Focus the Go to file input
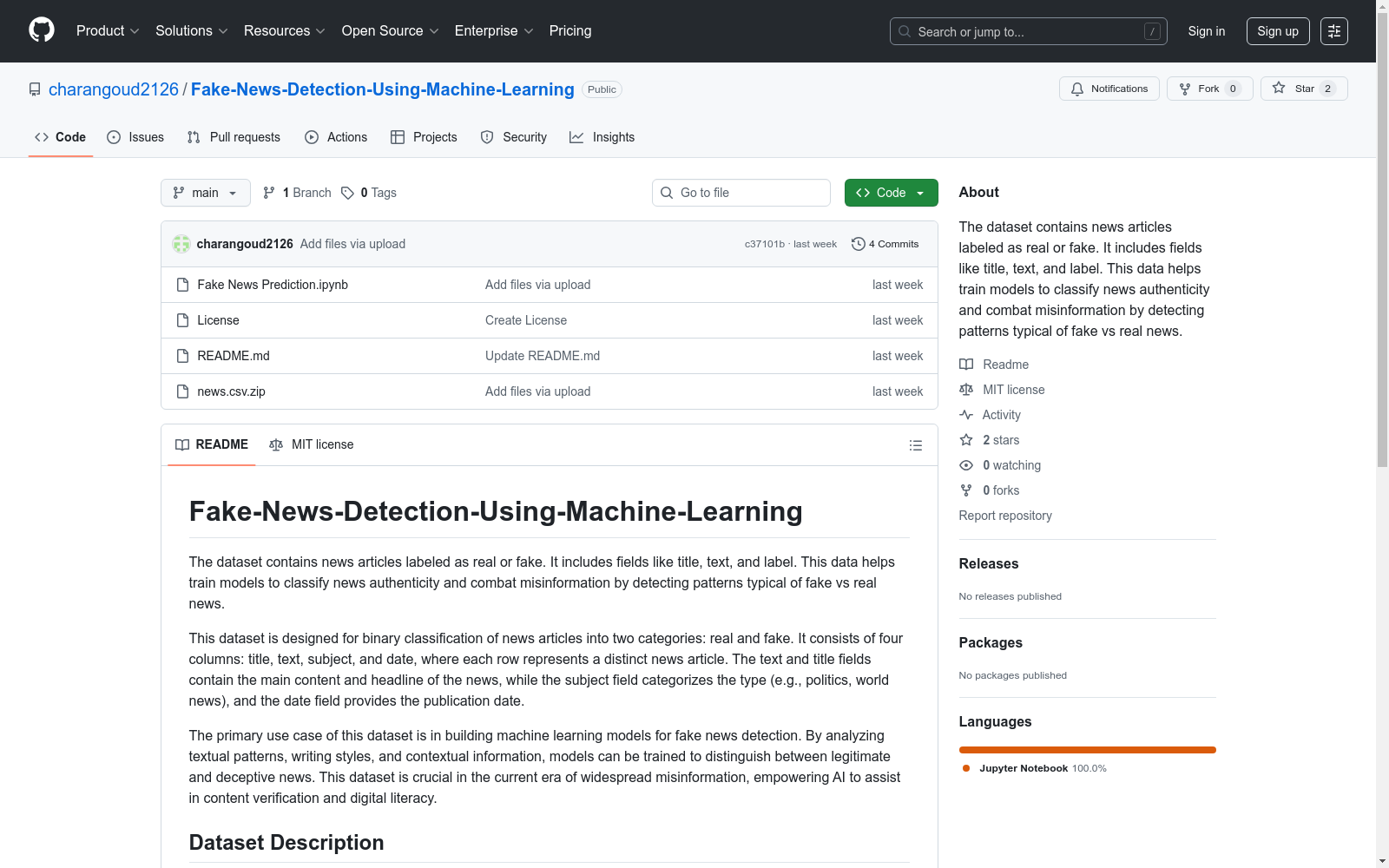Screen dimensions: 1389x868 click(x=741, y=193)
